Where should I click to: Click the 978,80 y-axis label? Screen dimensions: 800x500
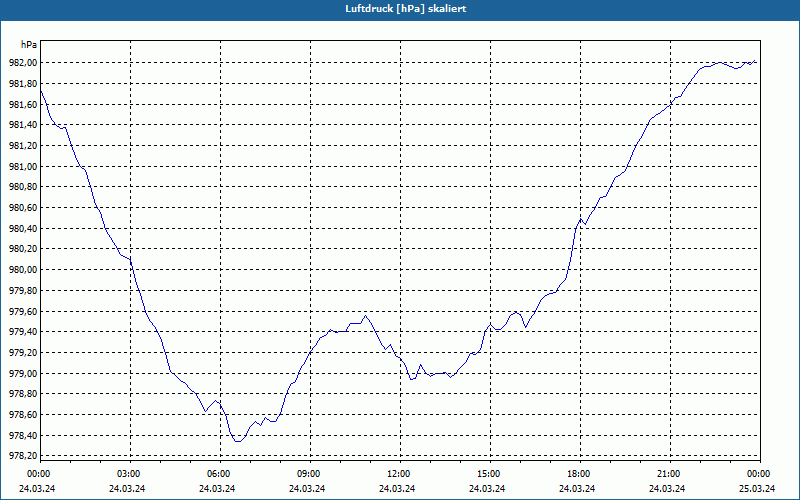23,394
